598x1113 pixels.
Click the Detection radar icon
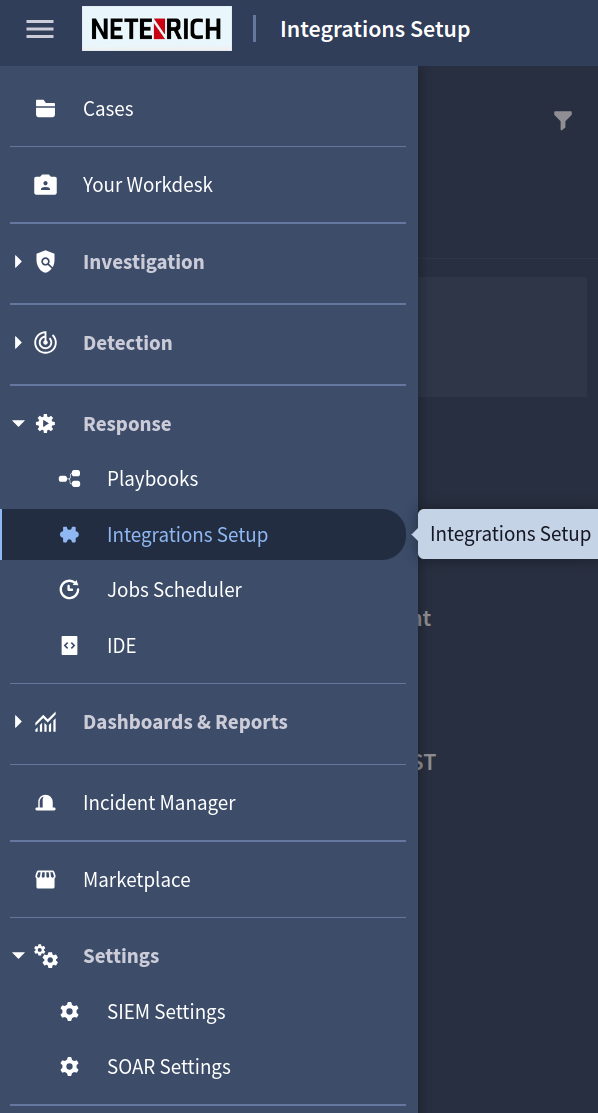[x=46, y=342]
